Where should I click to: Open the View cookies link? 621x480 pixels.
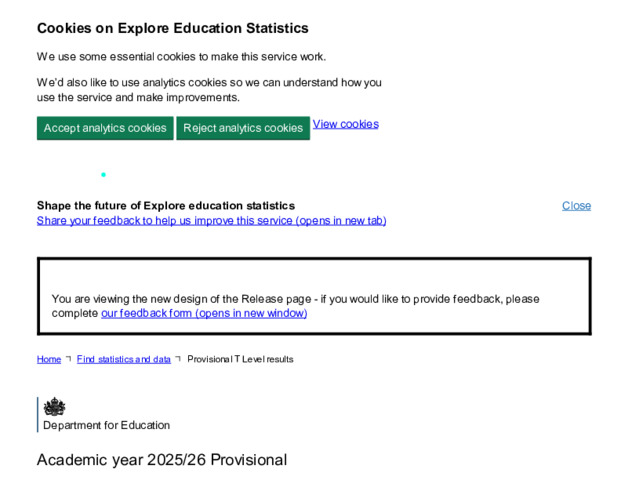(x=346, y=124)
